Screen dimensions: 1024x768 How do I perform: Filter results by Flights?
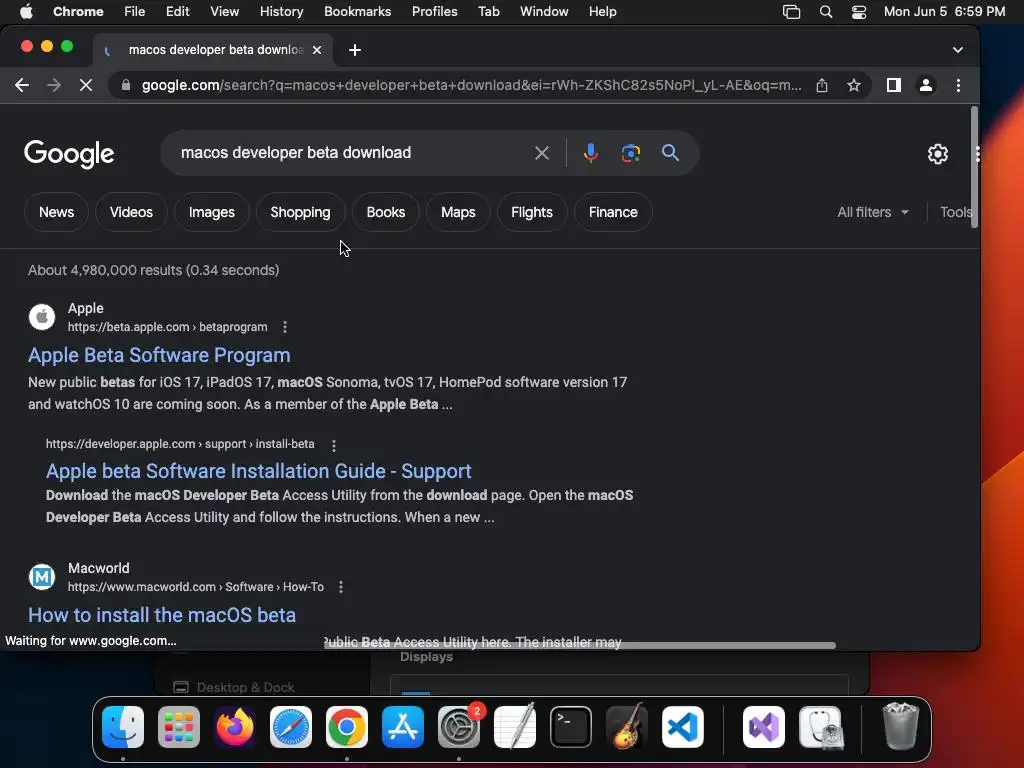(532, 212)
